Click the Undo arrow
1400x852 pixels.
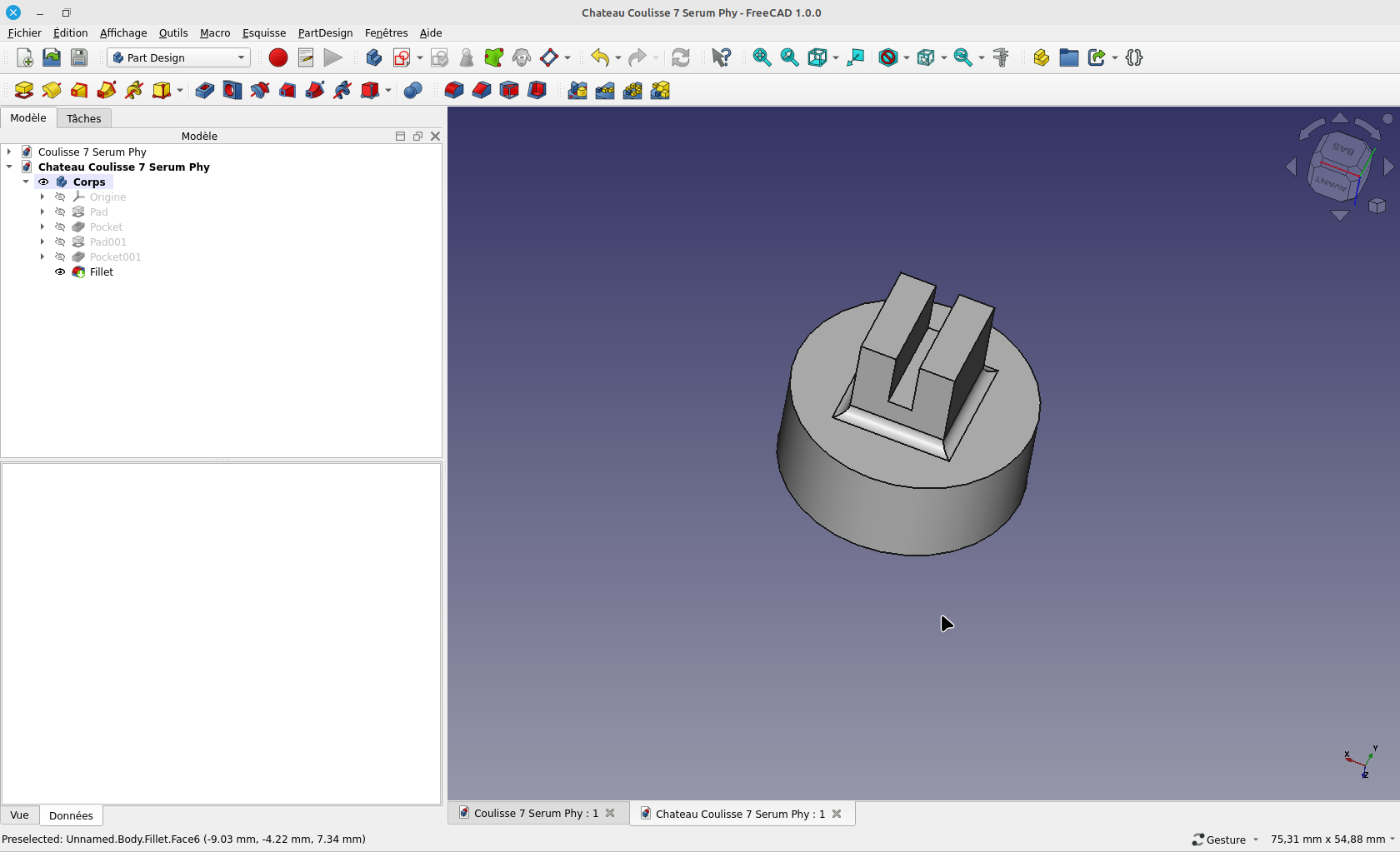click(599, 57)
